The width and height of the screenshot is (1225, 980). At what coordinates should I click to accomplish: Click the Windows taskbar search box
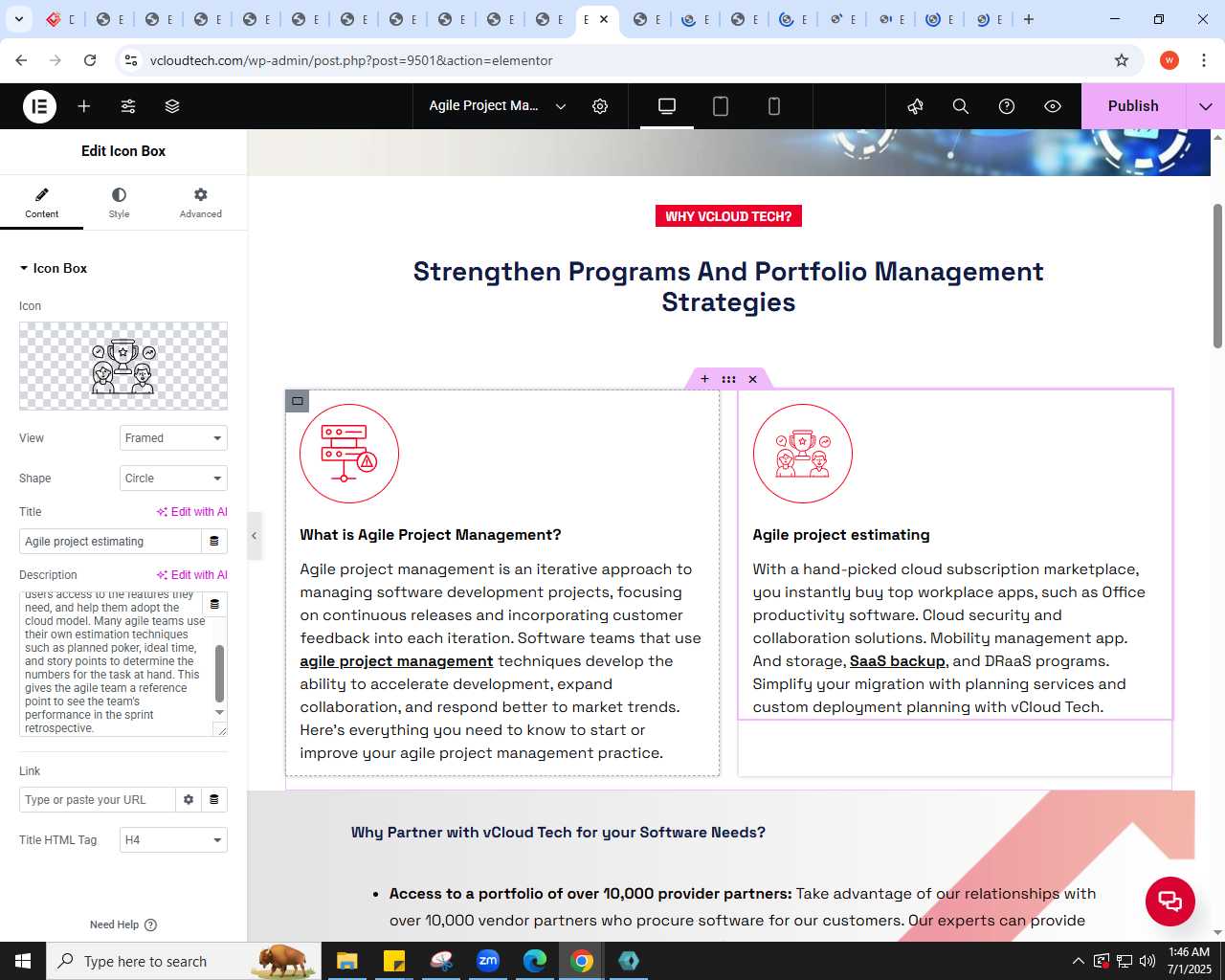click(x=182, y=961)
